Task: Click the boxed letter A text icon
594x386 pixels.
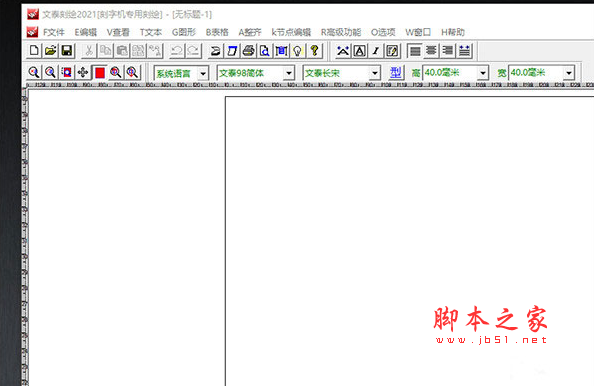Action: [360, 50]
